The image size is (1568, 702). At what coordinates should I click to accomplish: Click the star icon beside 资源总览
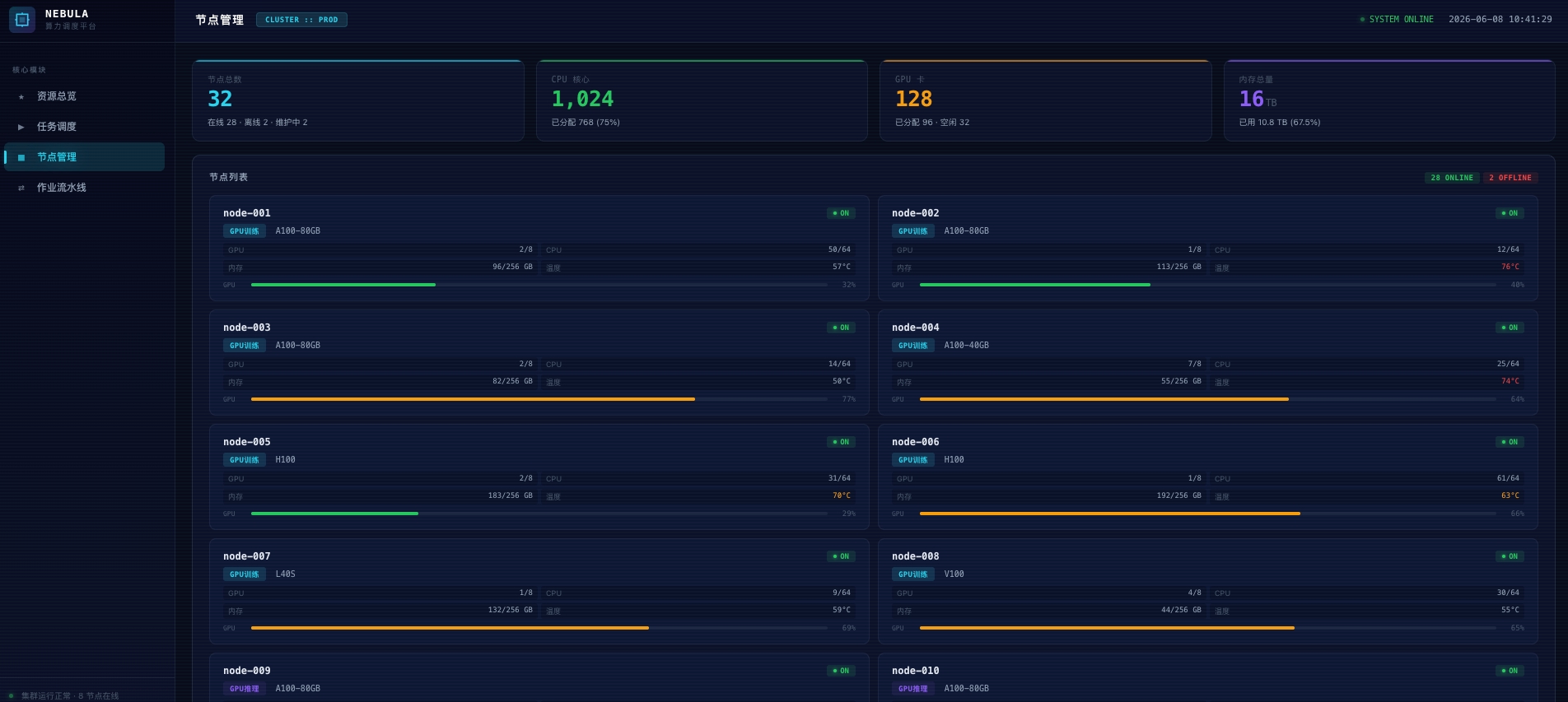[x=21, y=96]
